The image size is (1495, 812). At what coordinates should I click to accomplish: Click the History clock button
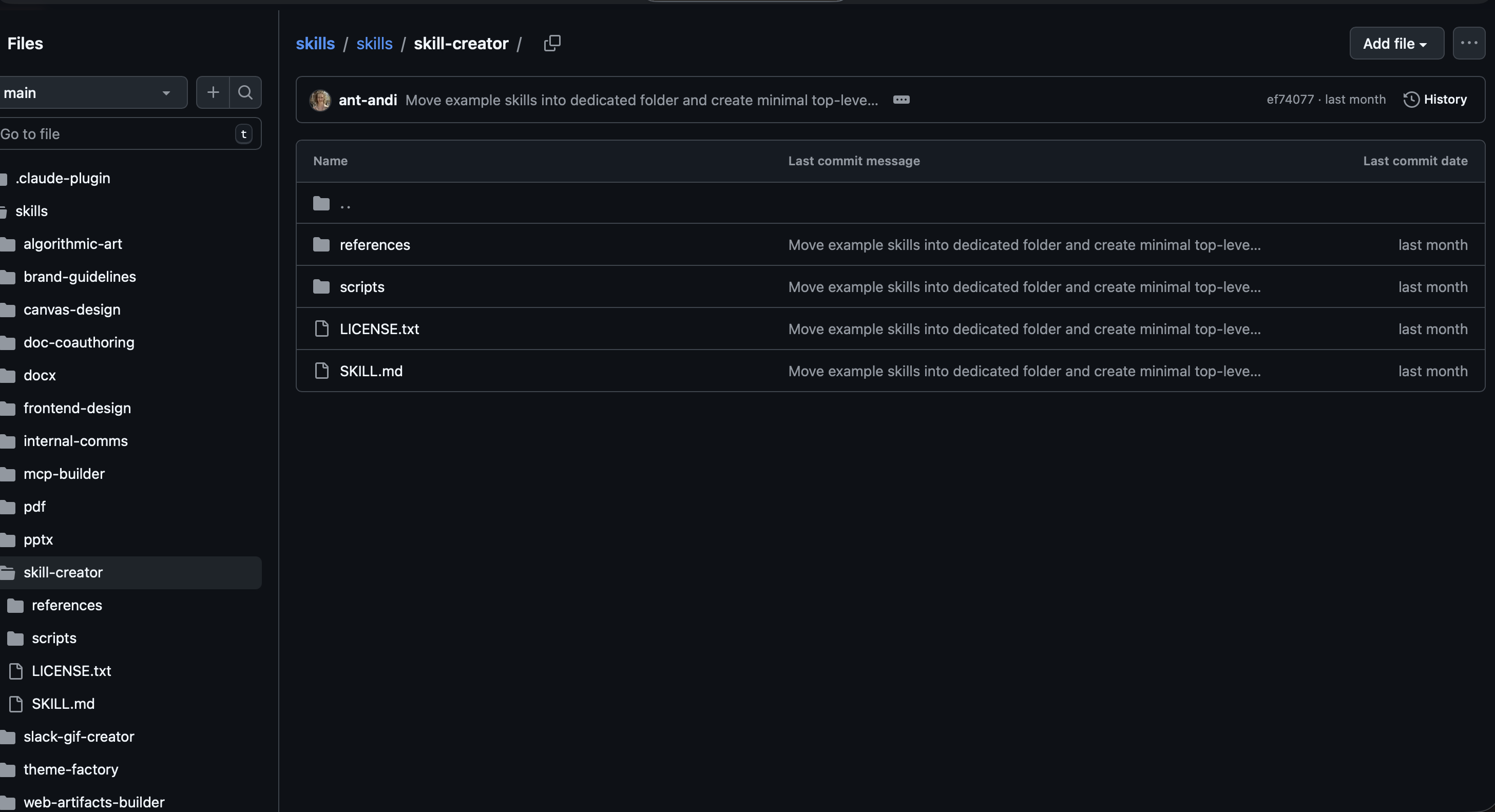(x=1434, y=99)
